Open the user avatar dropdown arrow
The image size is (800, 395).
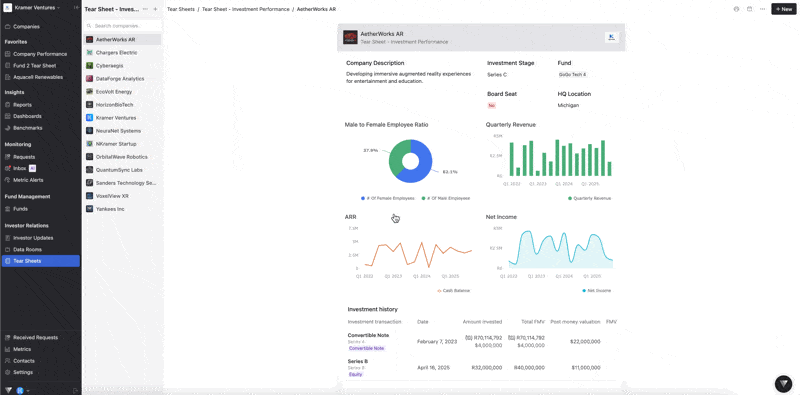tap(28, 390)
